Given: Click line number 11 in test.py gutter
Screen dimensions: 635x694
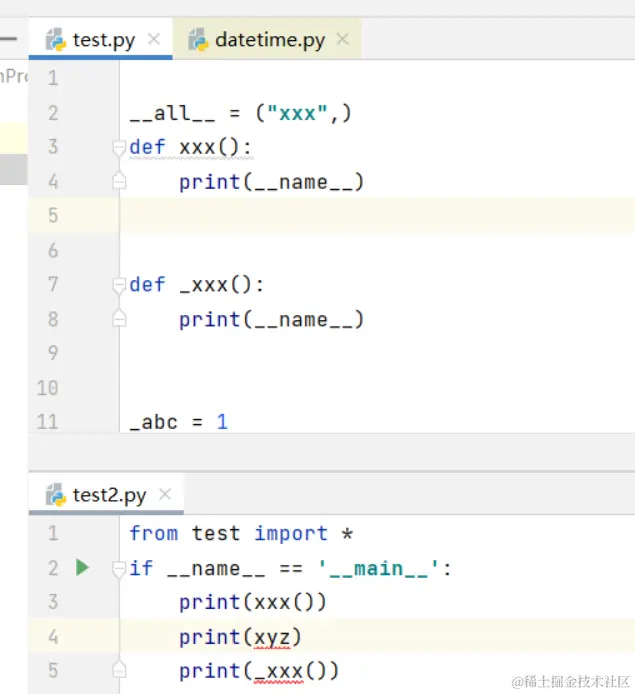Looking at the screenshot, I should (47, 422).
